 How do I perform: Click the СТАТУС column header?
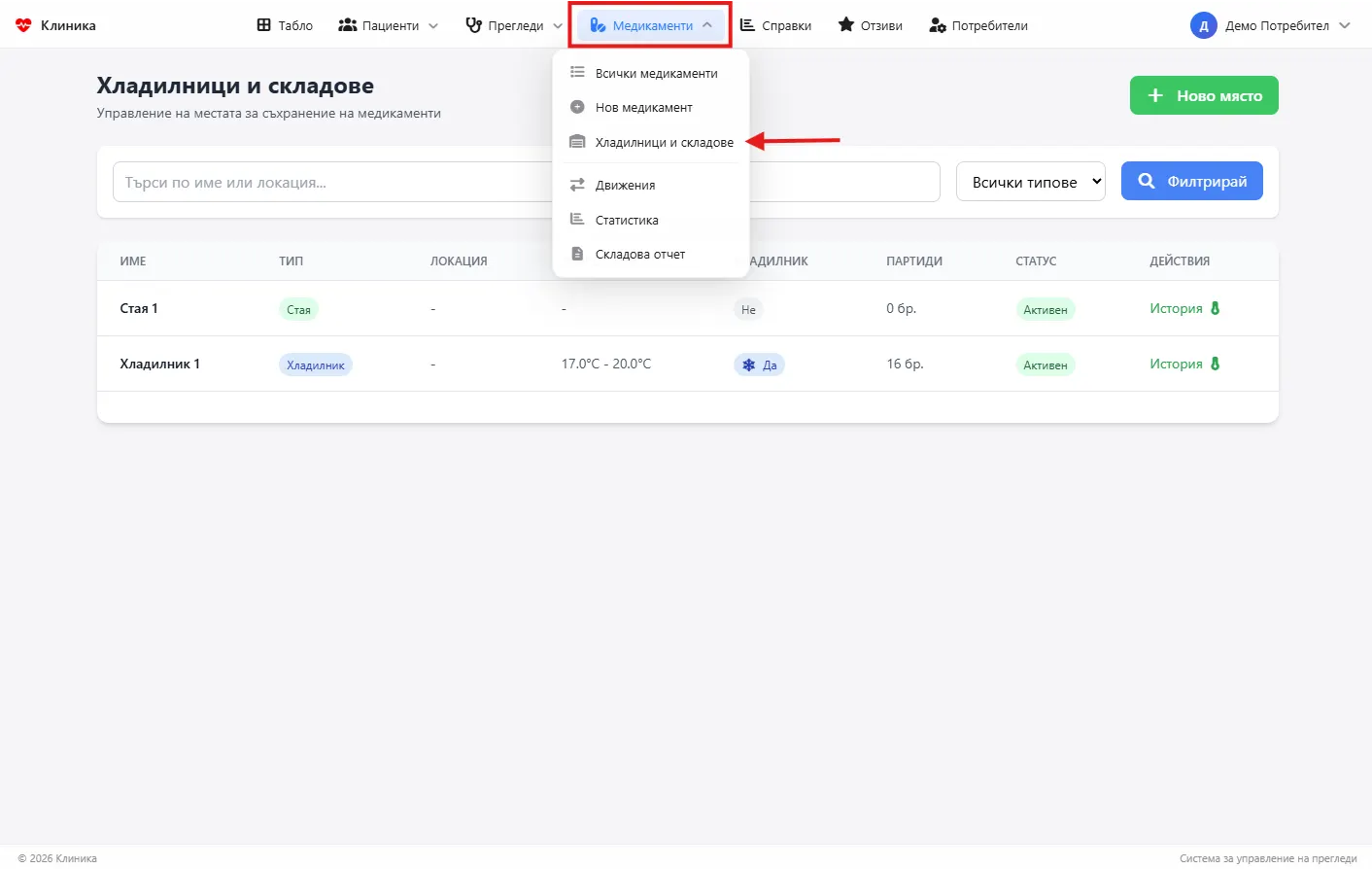click(1036, 261)
